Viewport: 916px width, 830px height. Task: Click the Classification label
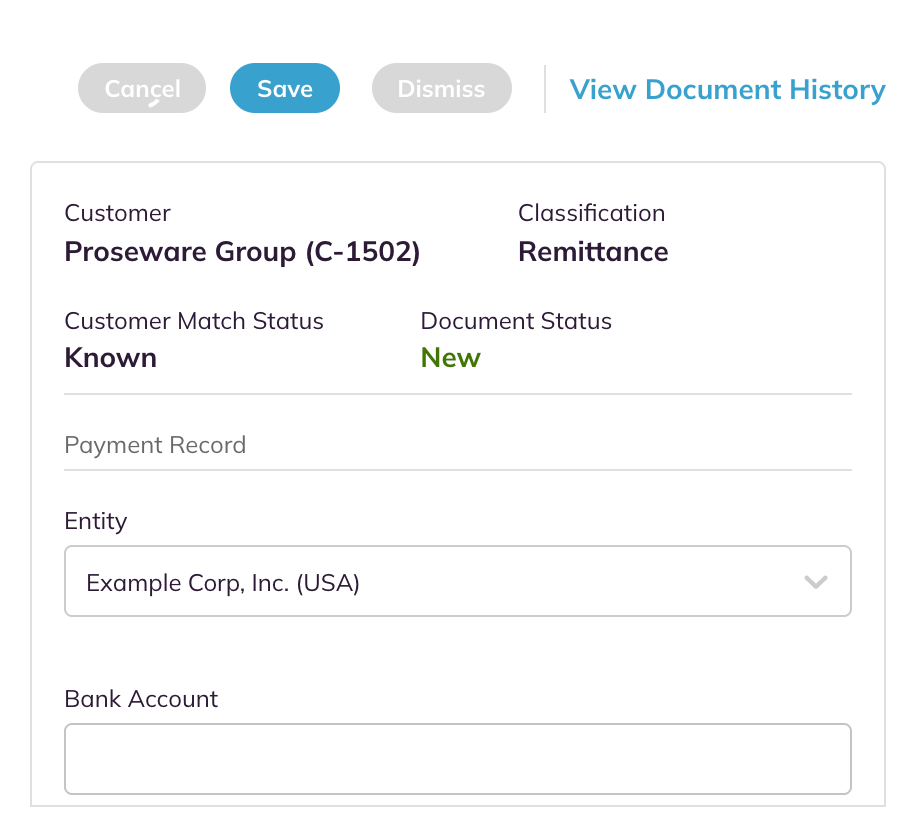pos(592,213)
